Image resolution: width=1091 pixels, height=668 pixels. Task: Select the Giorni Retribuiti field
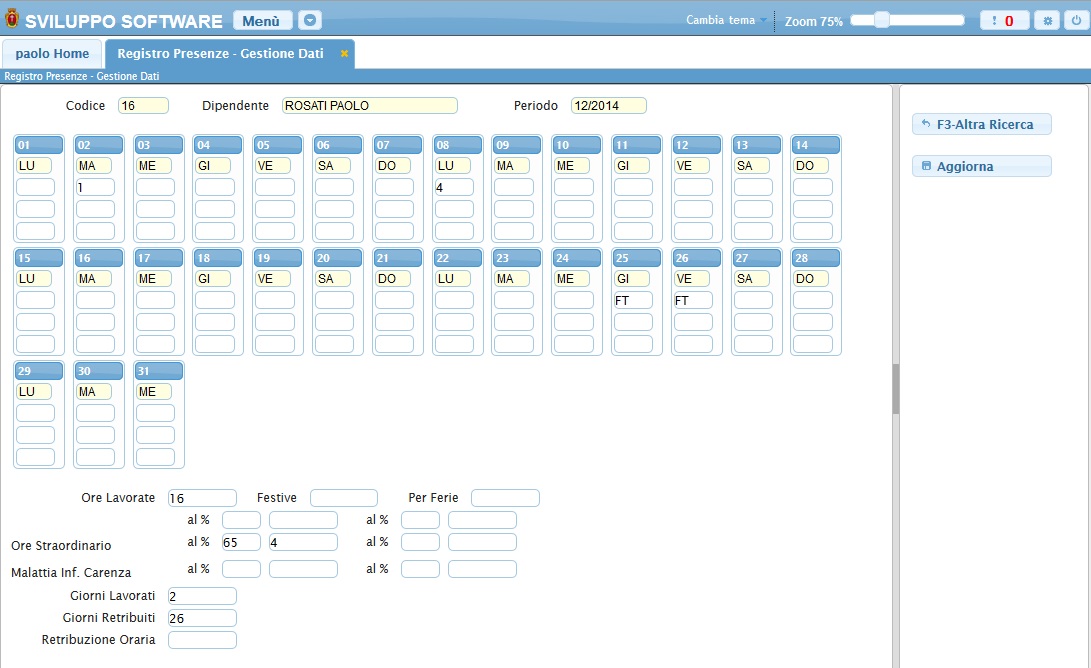click(x=202, y=618)
